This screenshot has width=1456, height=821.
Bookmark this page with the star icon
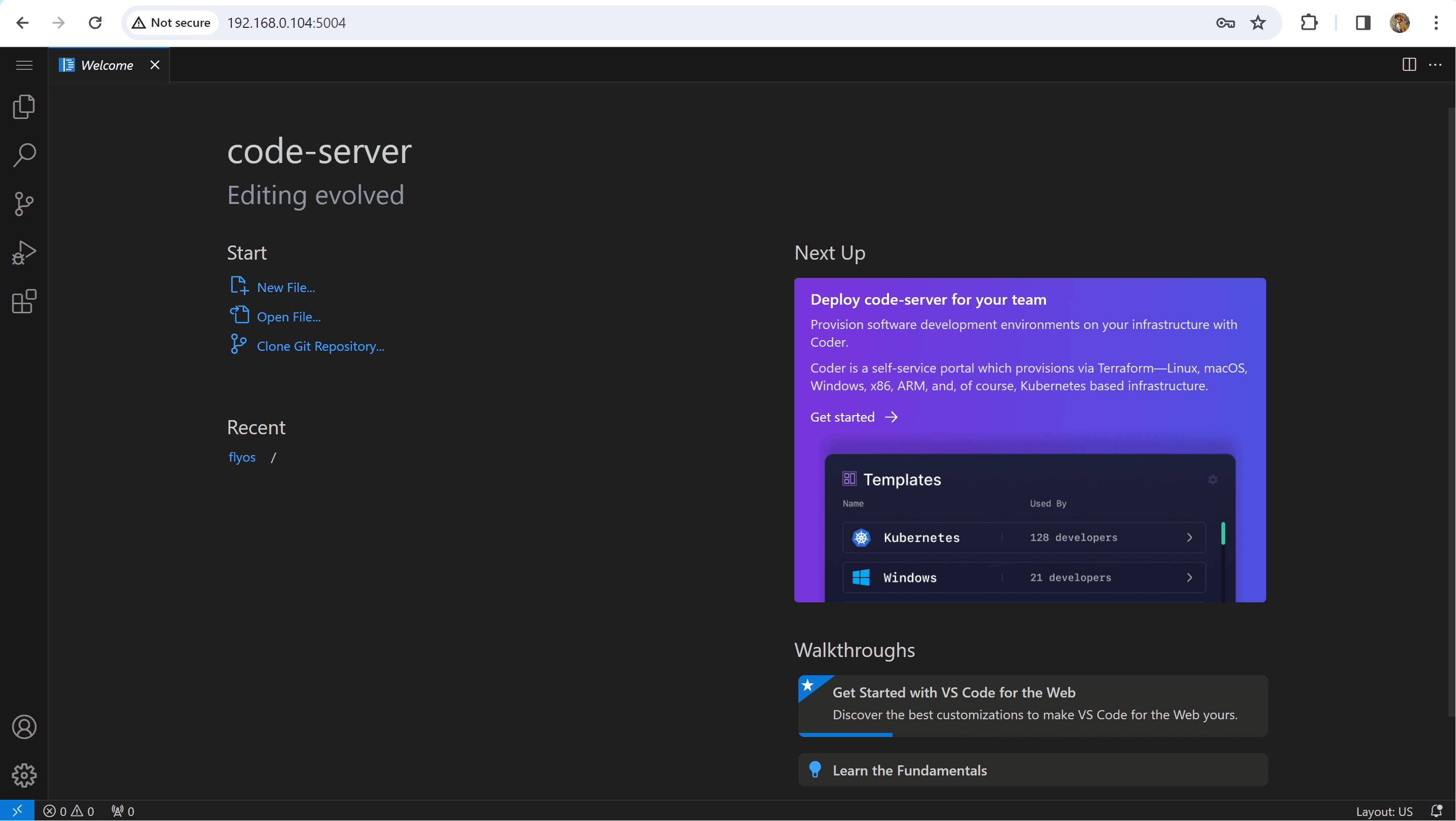coord(1258,23)
